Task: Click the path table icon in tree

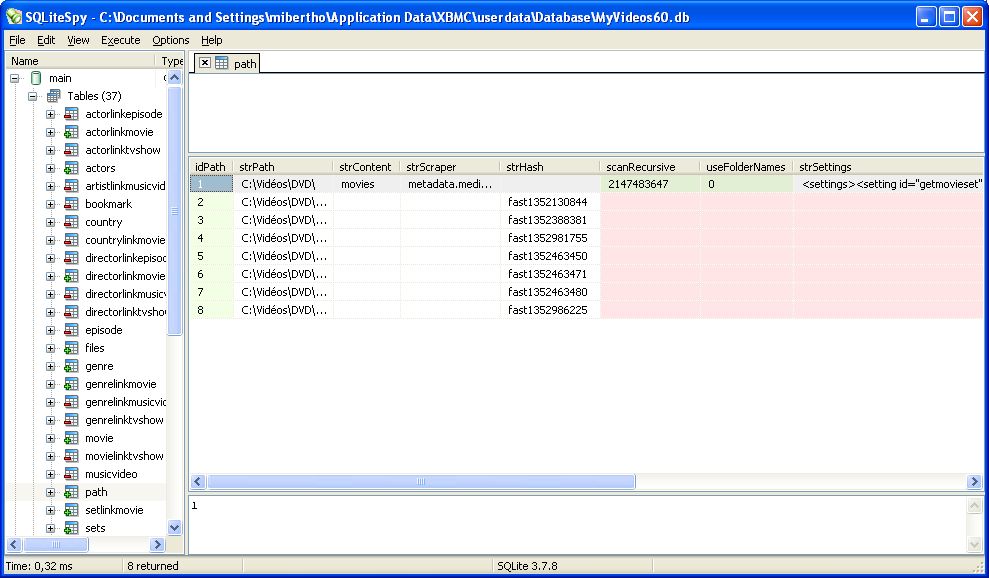Action: 71,492
